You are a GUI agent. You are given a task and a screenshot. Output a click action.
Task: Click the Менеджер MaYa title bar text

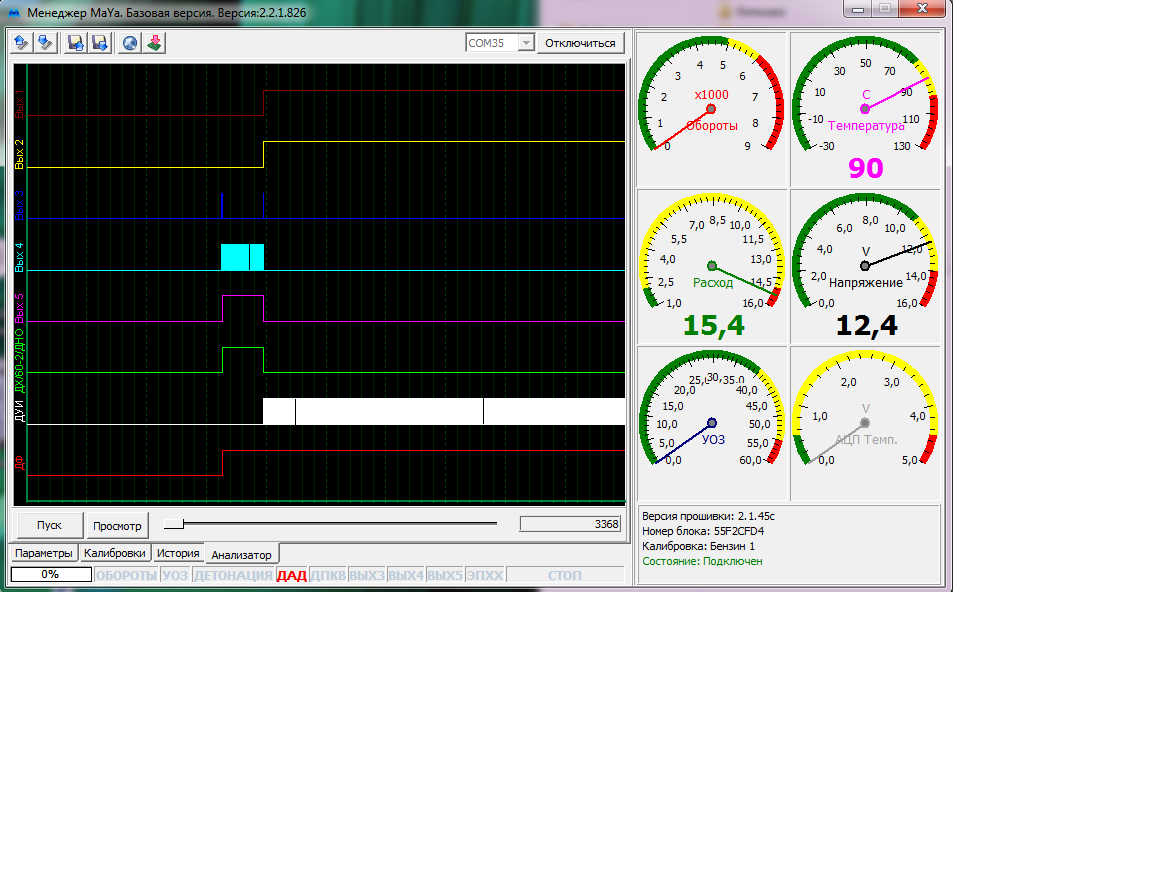167,12
